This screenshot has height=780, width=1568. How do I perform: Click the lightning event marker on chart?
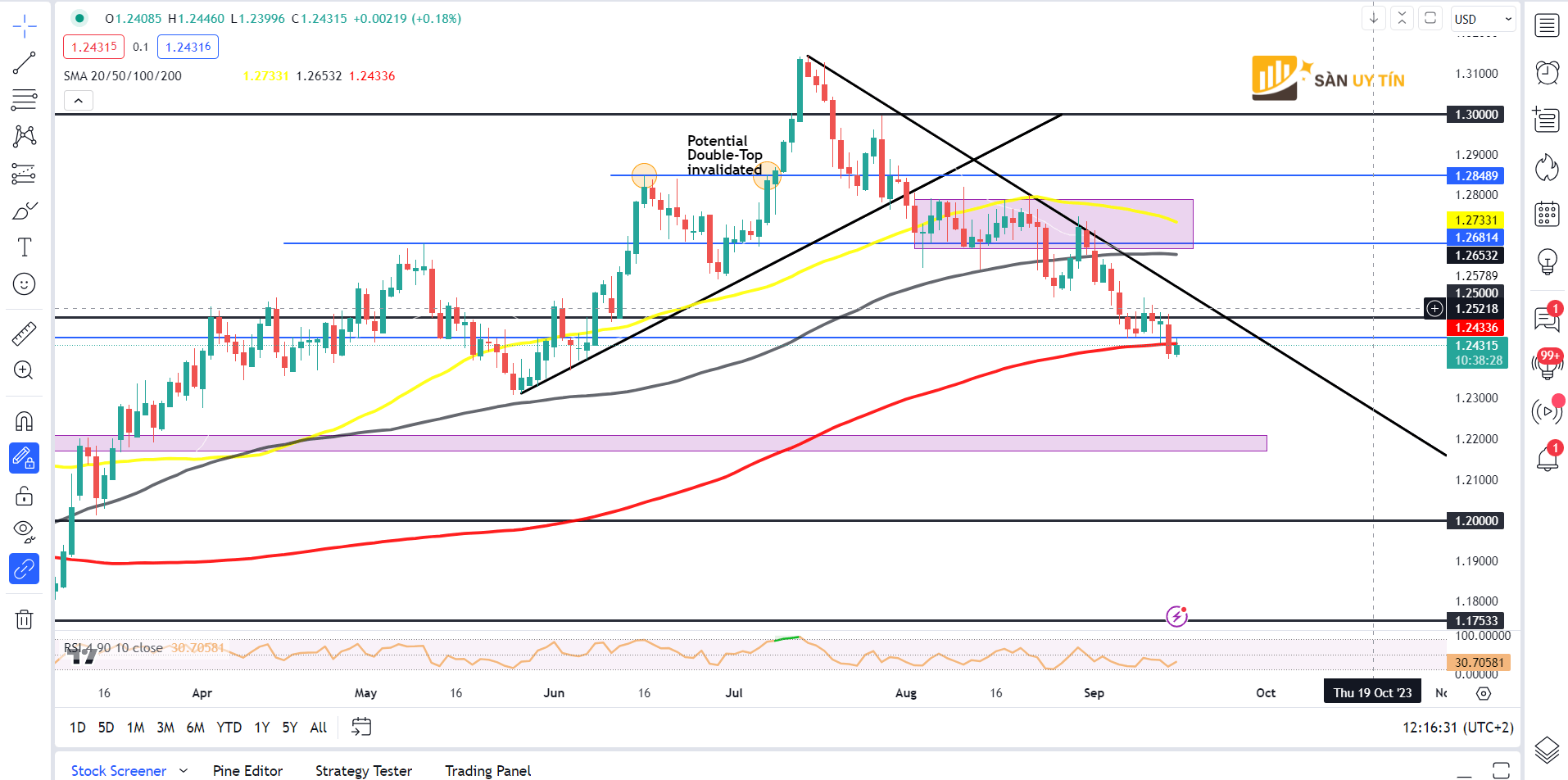coord(1176,616)
